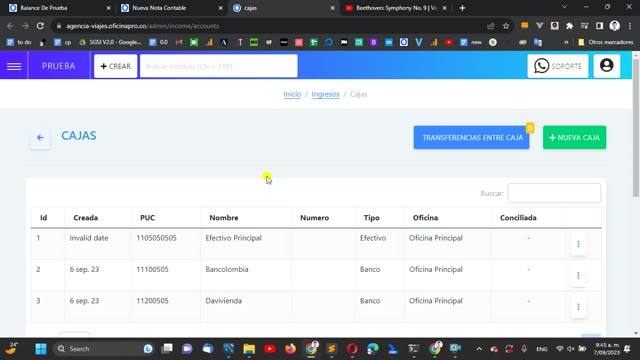
Task: Click the WhatsApp Soporte button
Action: click(558, 66)
